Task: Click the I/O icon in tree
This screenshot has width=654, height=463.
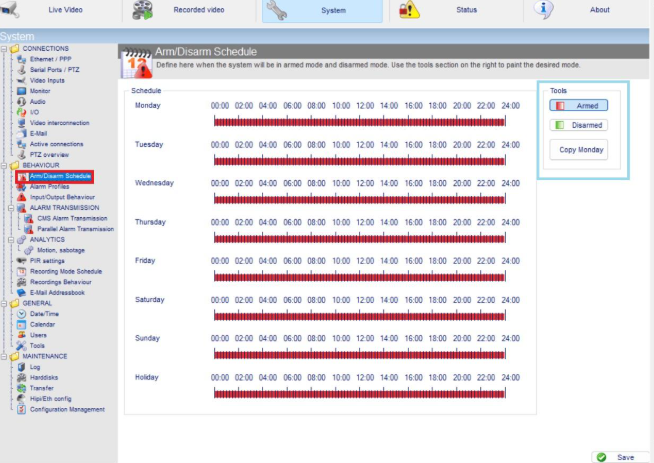Action: [21, 112]
